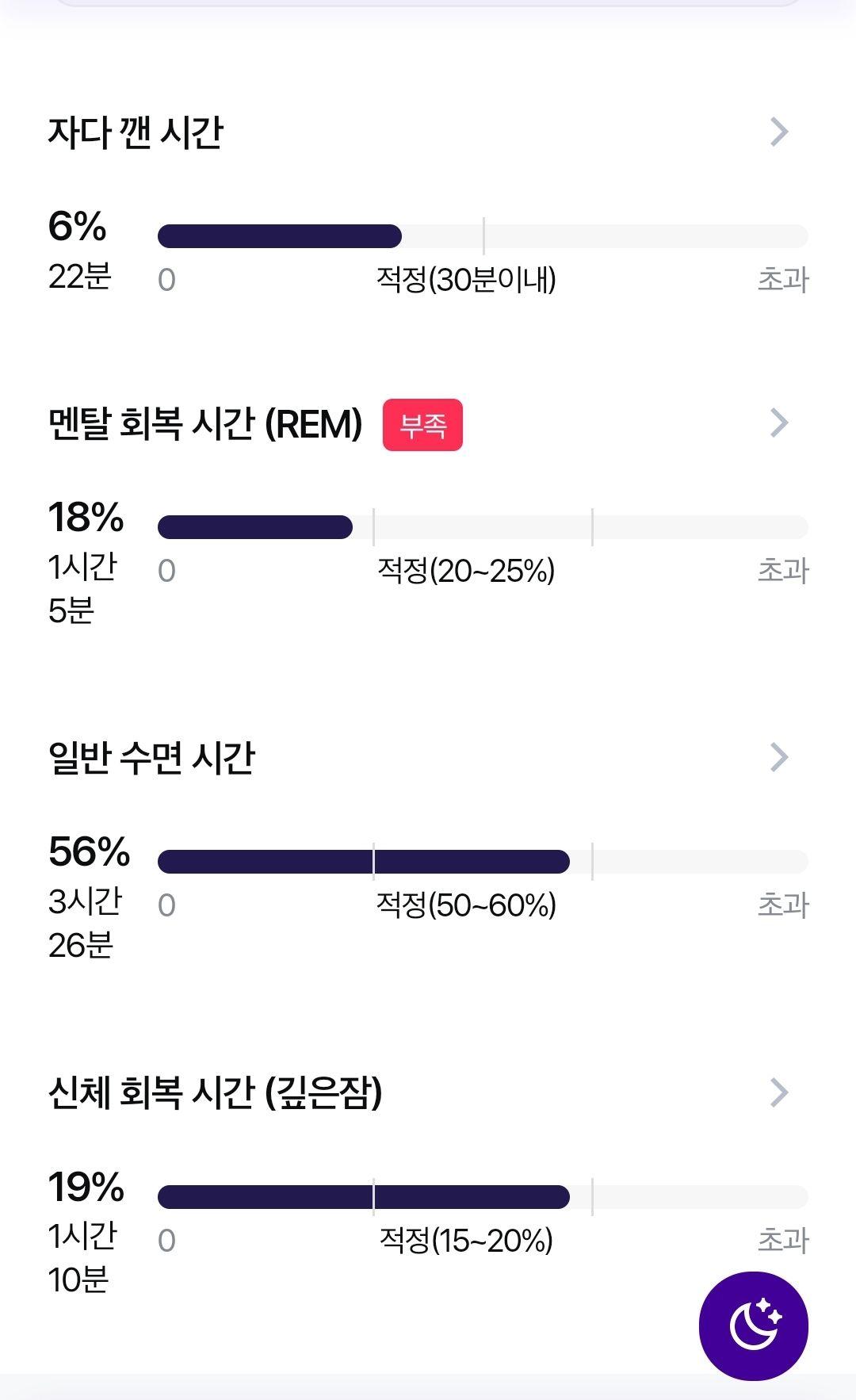Tap the red 부족 badge
The image size is (856, 1400).
tap(422, 425)
